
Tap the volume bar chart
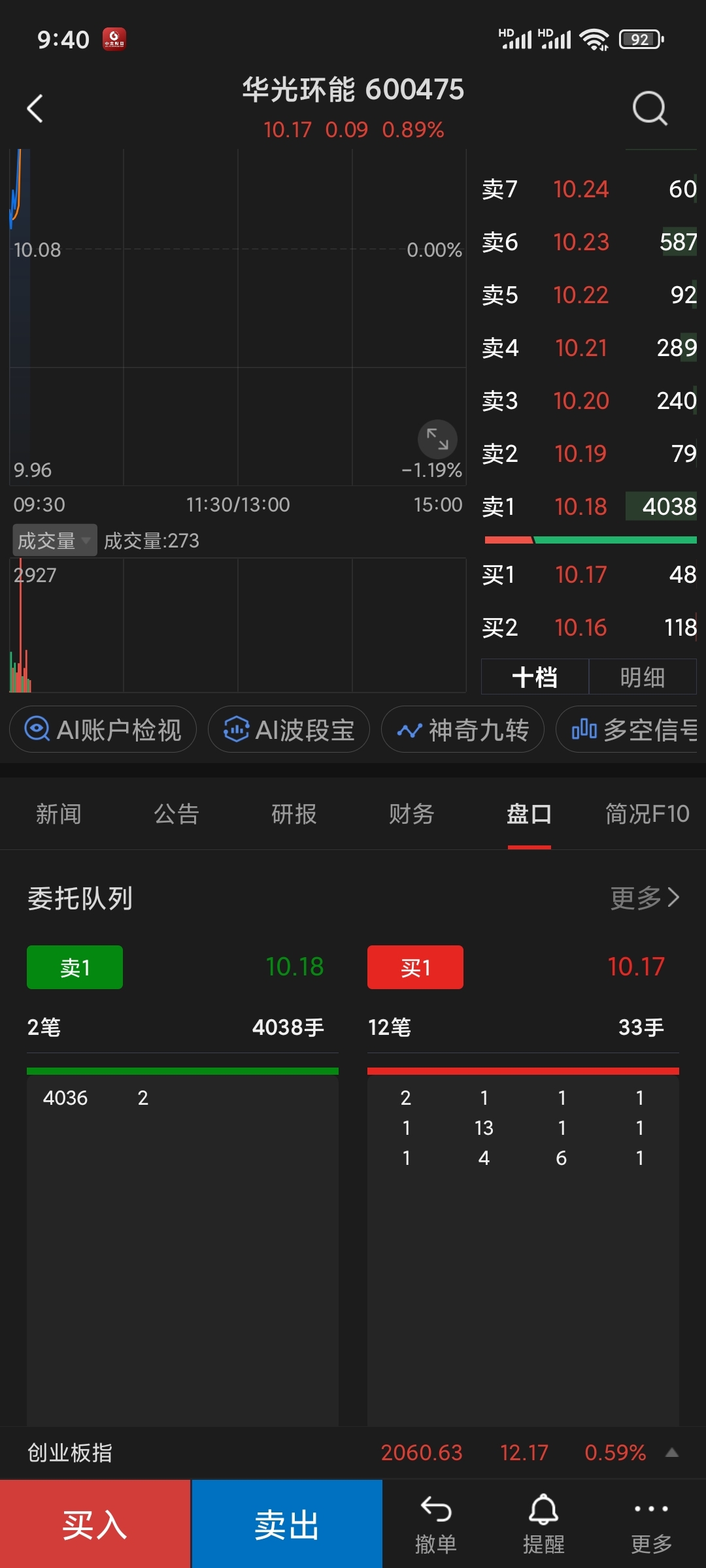(x=238, y=625)
